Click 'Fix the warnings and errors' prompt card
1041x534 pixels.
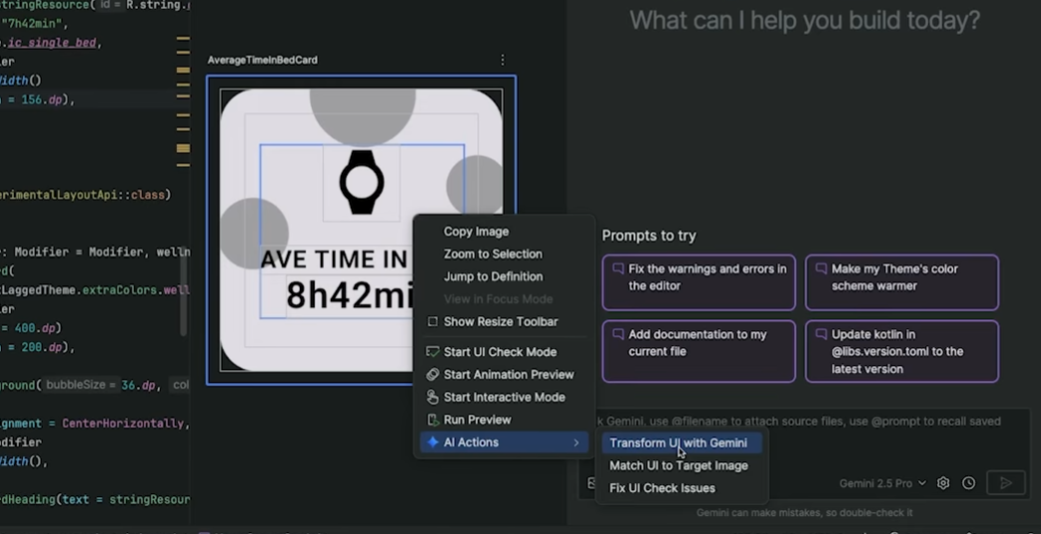[698, 282]
